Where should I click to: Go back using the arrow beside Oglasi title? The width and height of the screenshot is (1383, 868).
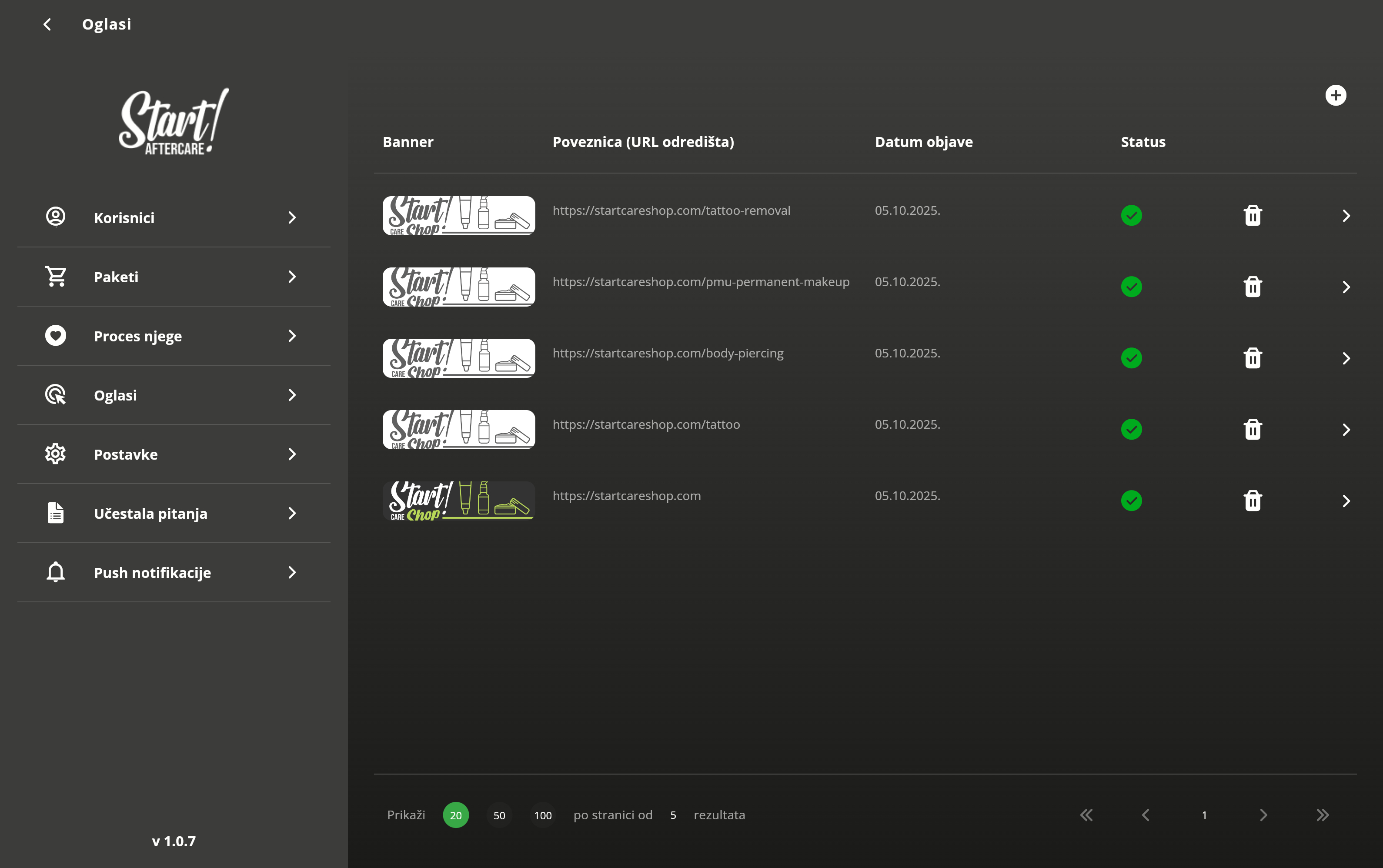pos(48,24)
